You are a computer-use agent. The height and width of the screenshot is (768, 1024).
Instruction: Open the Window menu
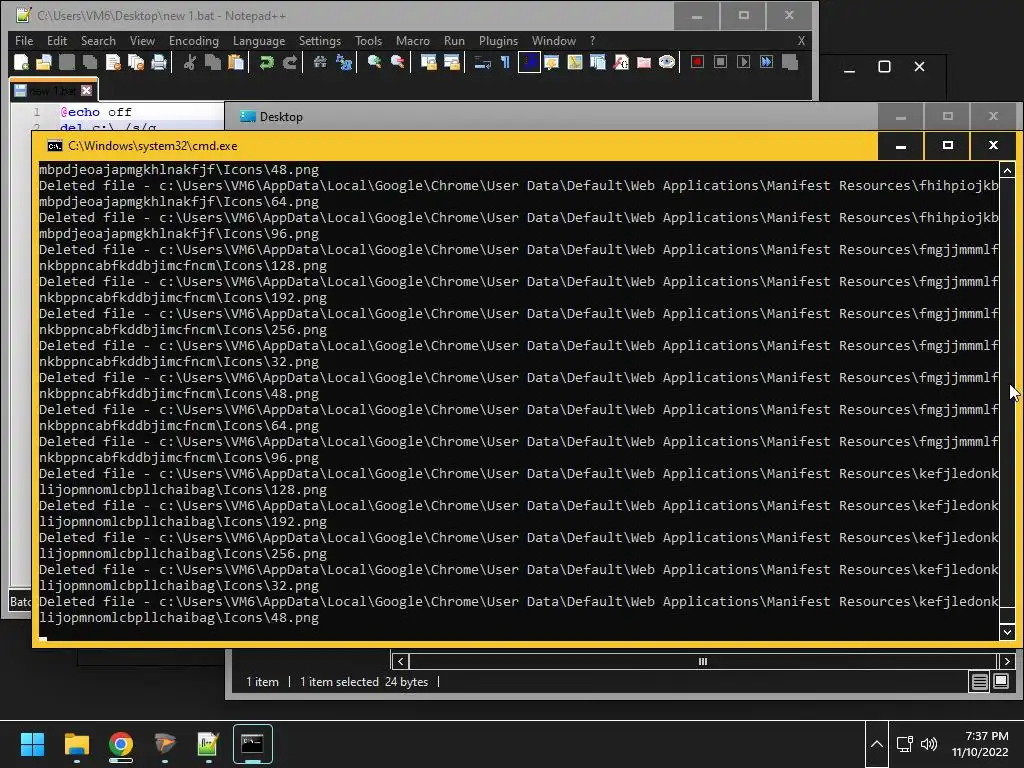point(554,40)
